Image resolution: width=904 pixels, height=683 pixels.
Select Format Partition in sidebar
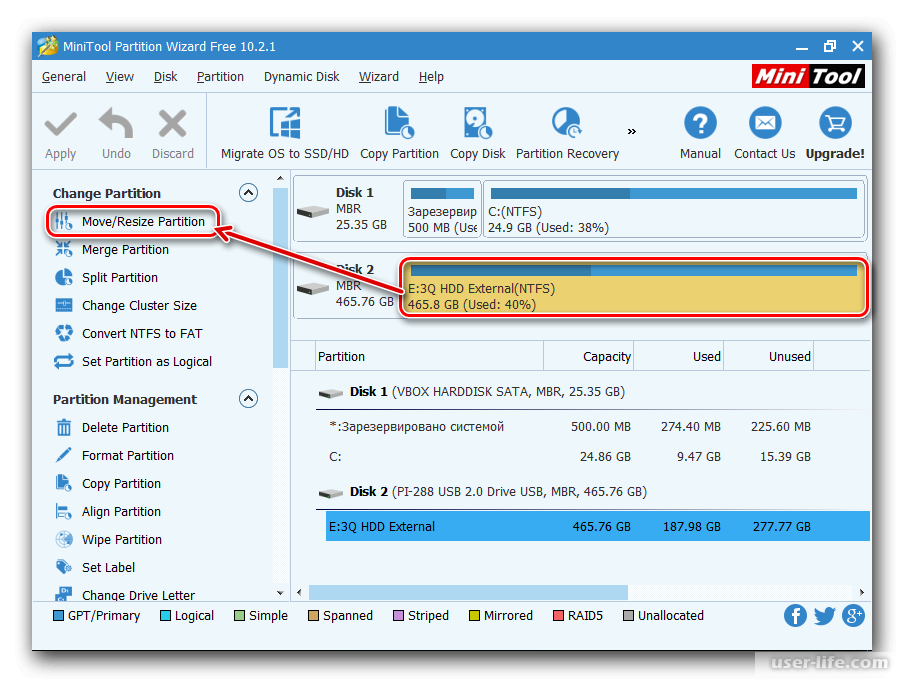pos(127,455)
